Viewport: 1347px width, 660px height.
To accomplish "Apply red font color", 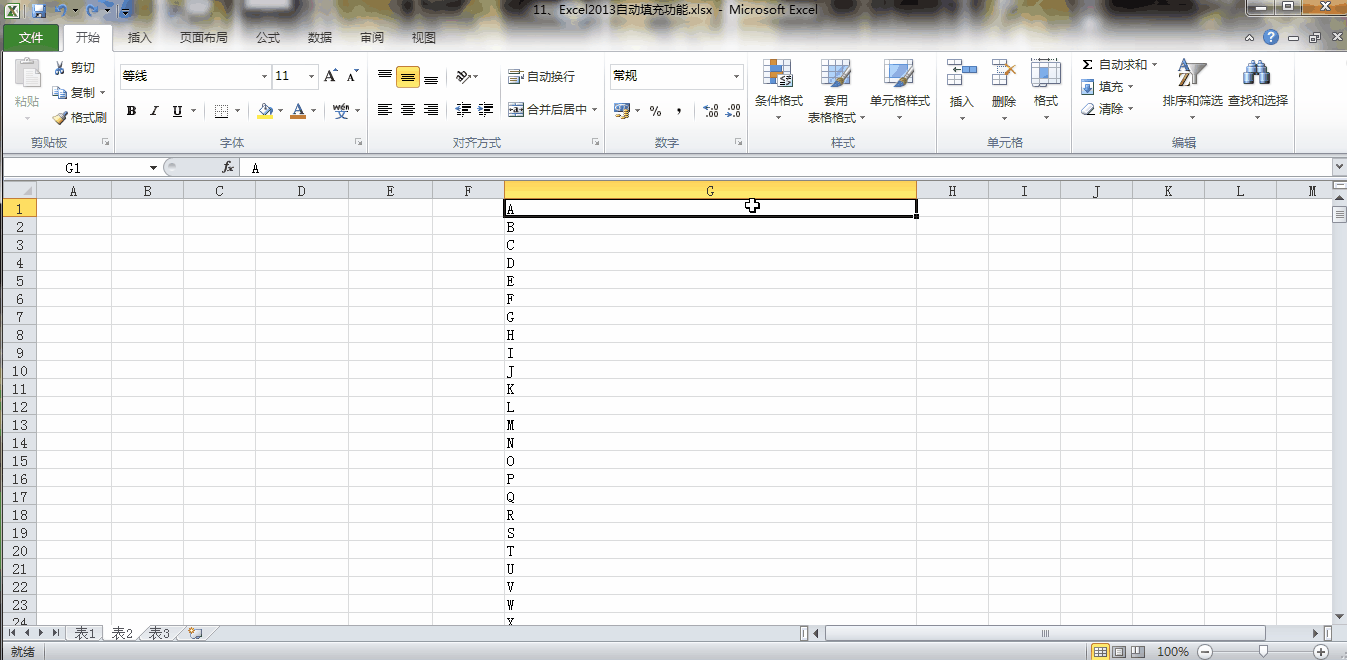I will point(297,111).
